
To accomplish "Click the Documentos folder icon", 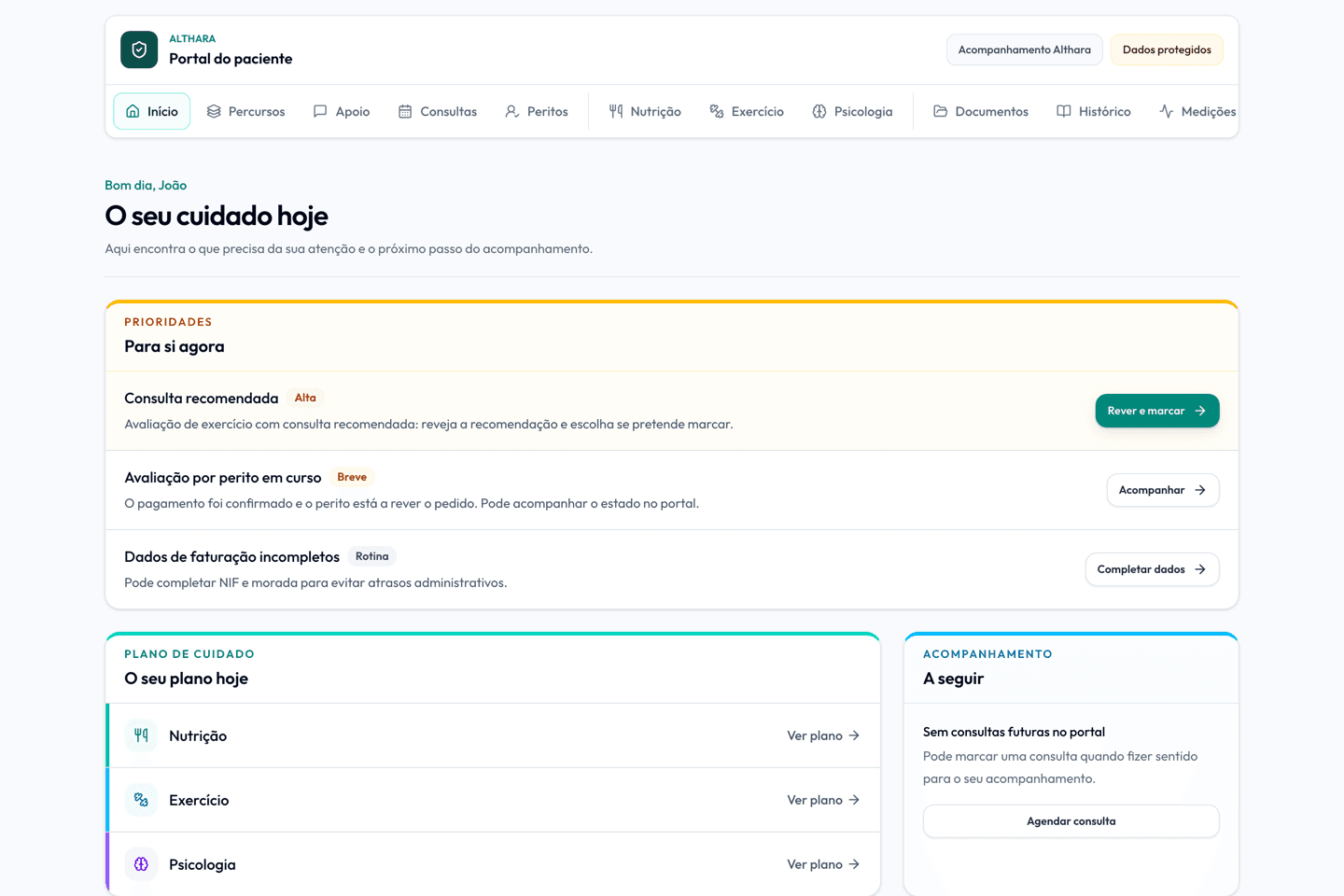I will click(x=941, y=111).
